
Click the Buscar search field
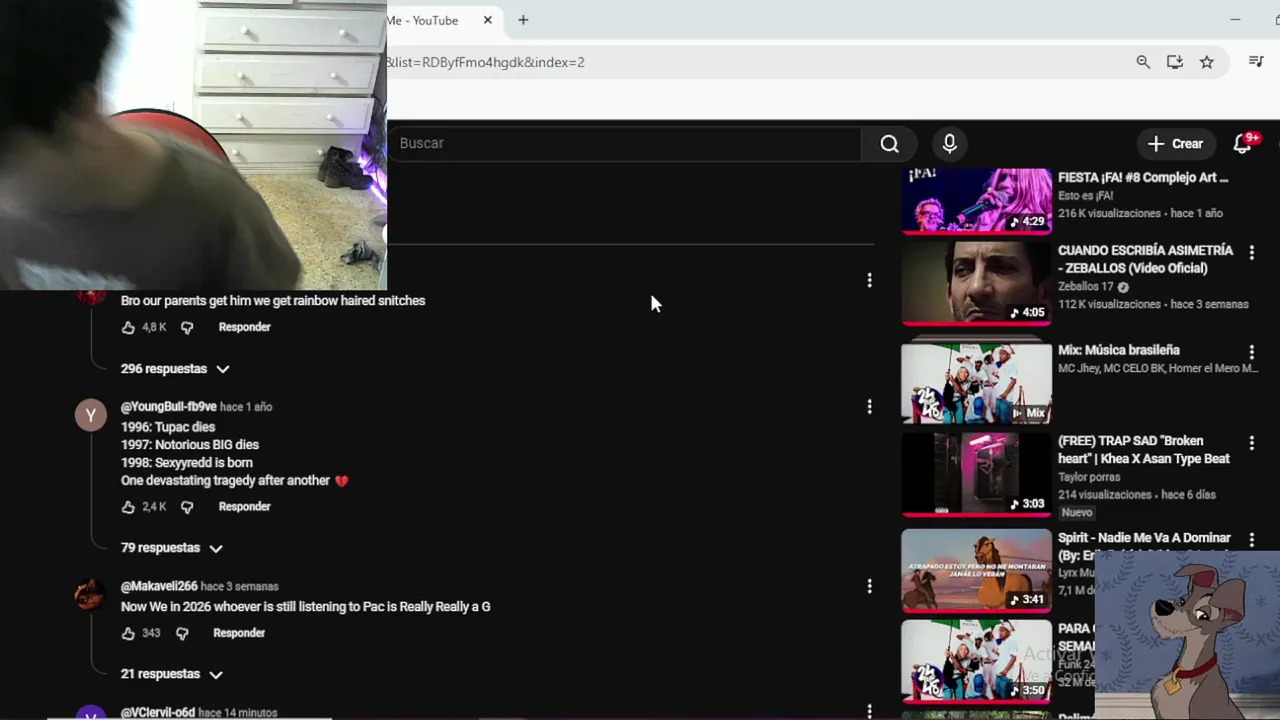(625, 144)
